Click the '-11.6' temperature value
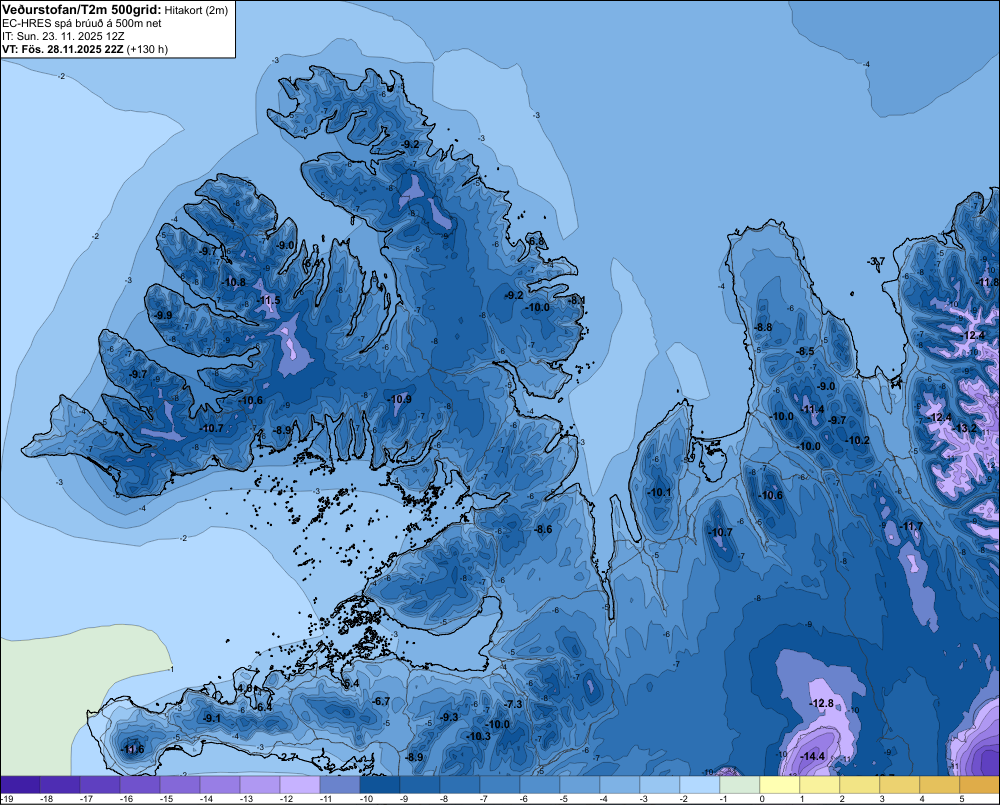Screen dimensions: 1000x805 click(132, 749)
